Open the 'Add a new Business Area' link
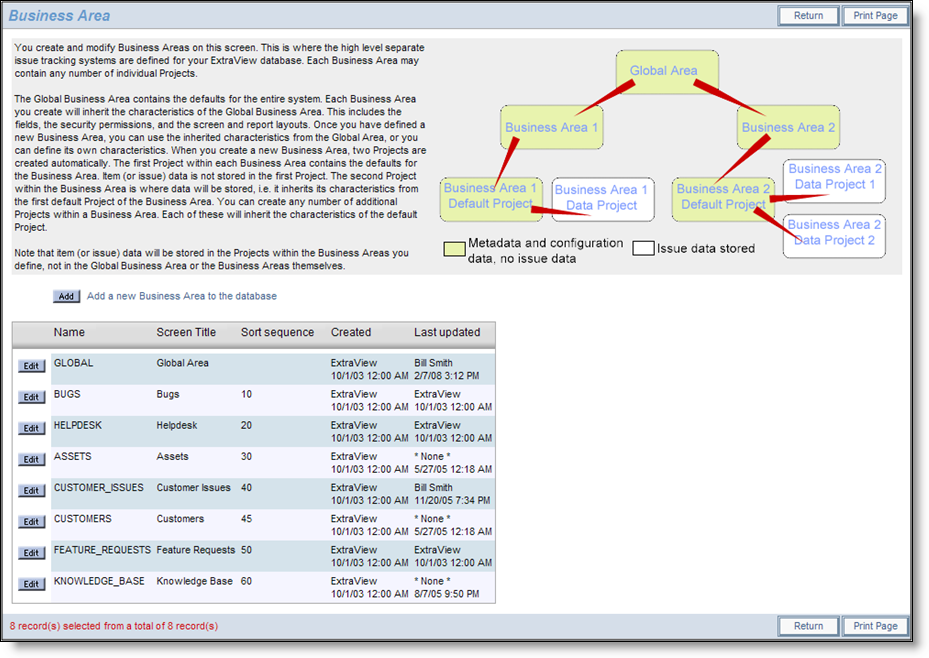The image size is (929, 658). point(182,296)
